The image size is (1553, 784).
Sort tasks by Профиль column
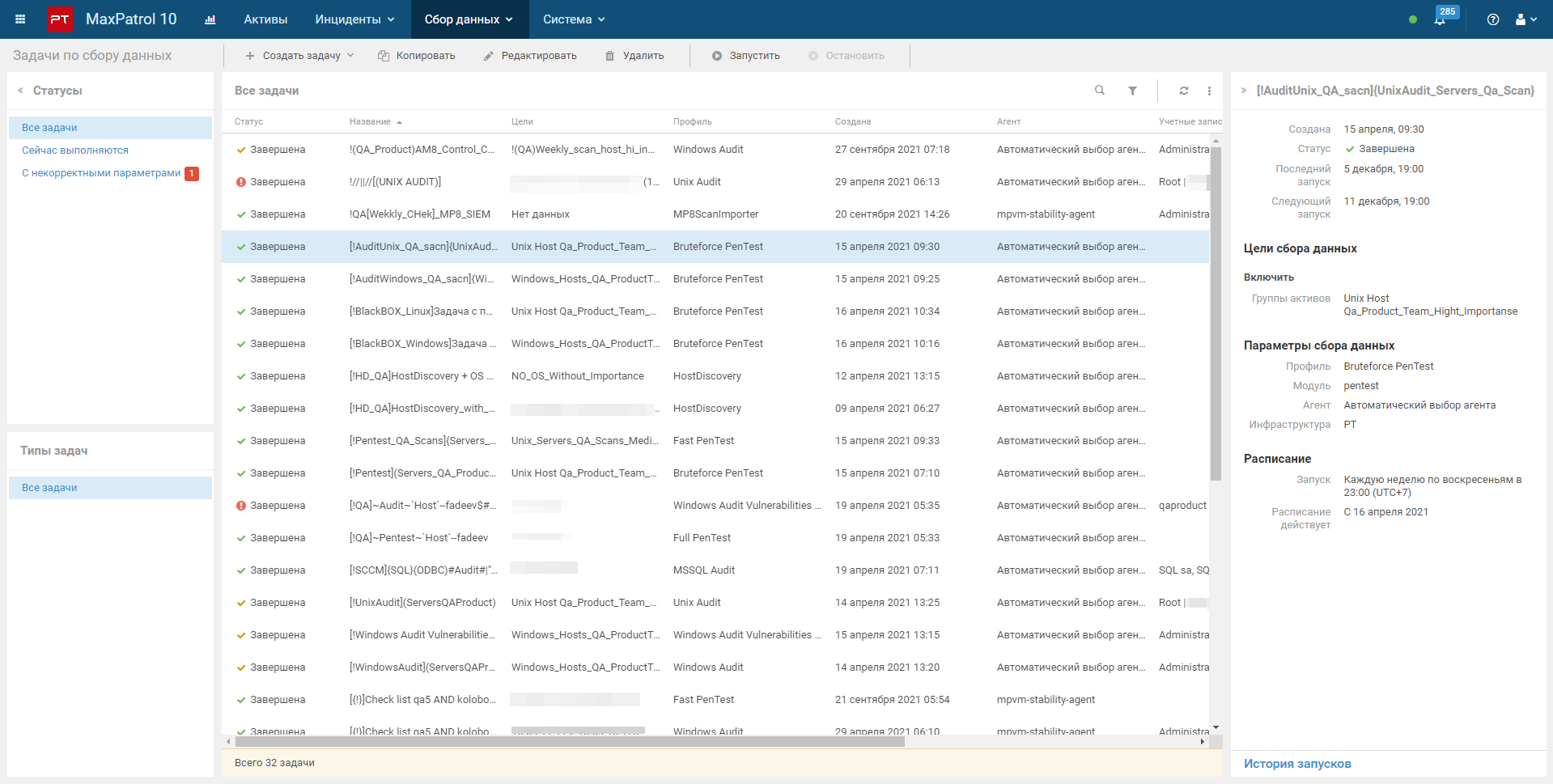click(x=693, y=121)
